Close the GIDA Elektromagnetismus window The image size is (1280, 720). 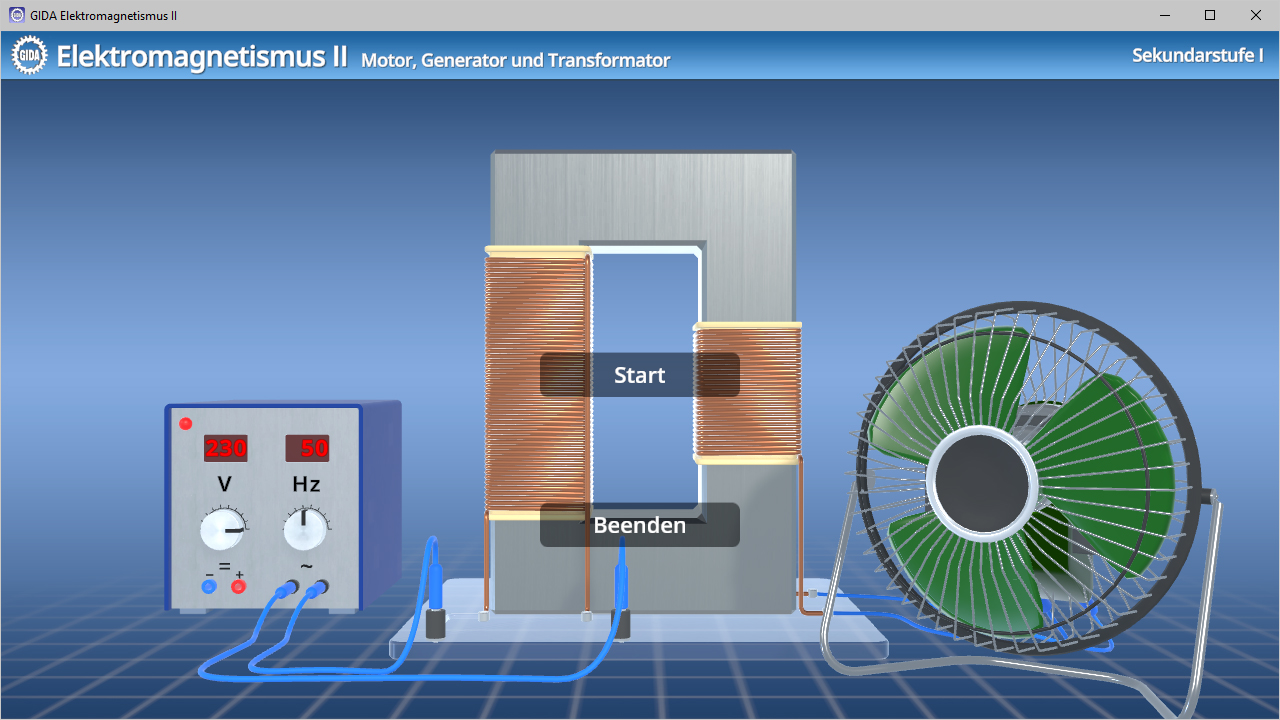1256,15
